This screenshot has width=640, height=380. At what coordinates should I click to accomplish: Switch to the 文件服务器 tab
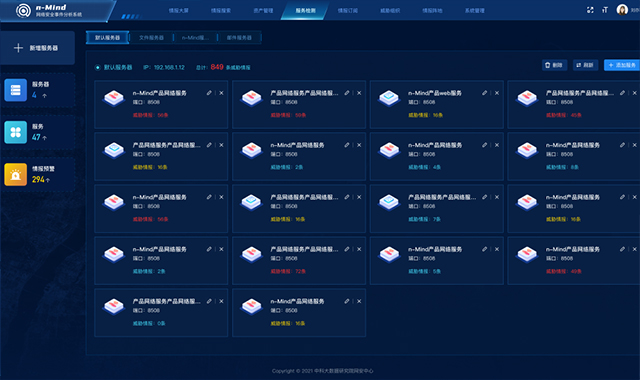click(151, 38)
